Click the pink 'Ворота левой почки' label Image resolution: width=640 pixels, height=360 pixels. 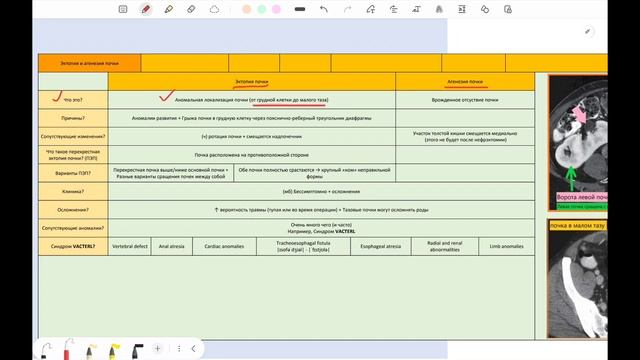pyautogui.click(x=582, y=197)
